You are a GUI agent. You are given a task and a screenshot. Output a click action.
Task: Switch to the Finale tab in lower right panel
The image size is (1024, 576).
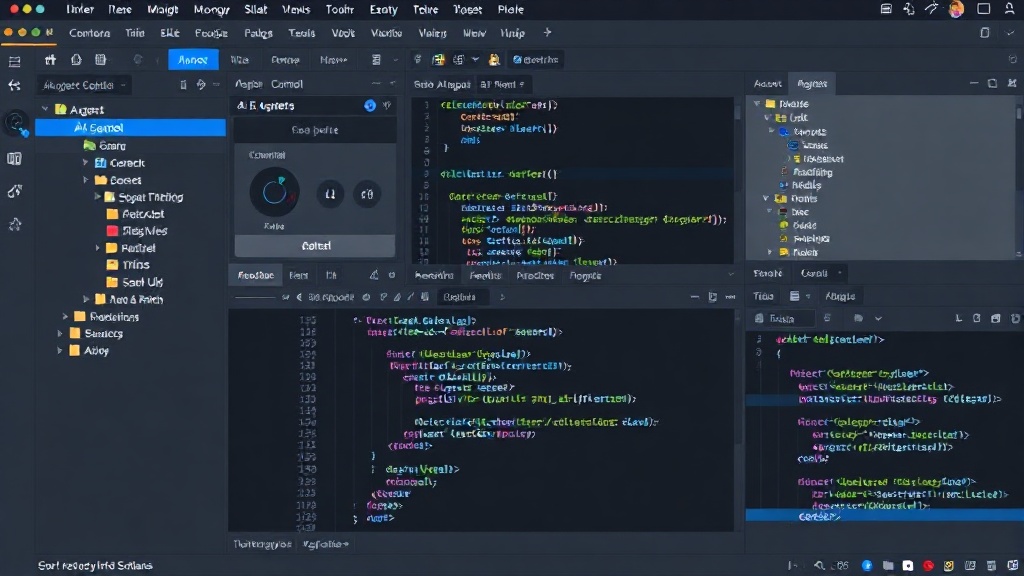click(767, 274)
